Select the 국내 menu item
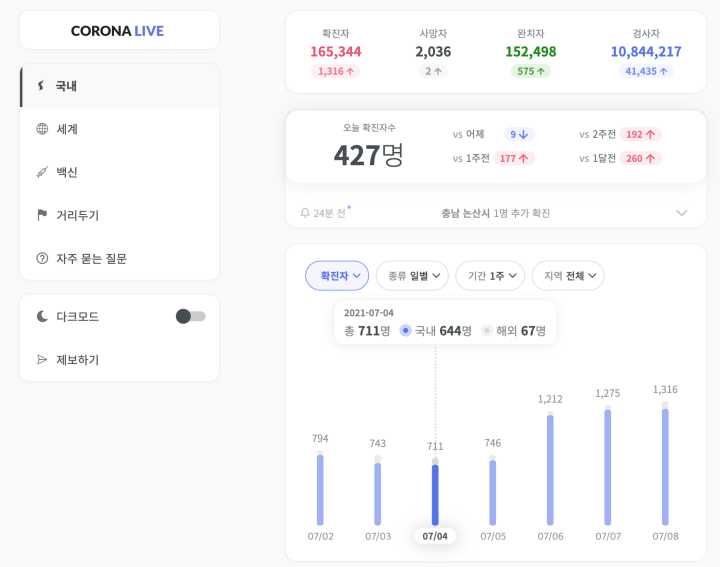The image size is (720, 567). pos(119,86)
